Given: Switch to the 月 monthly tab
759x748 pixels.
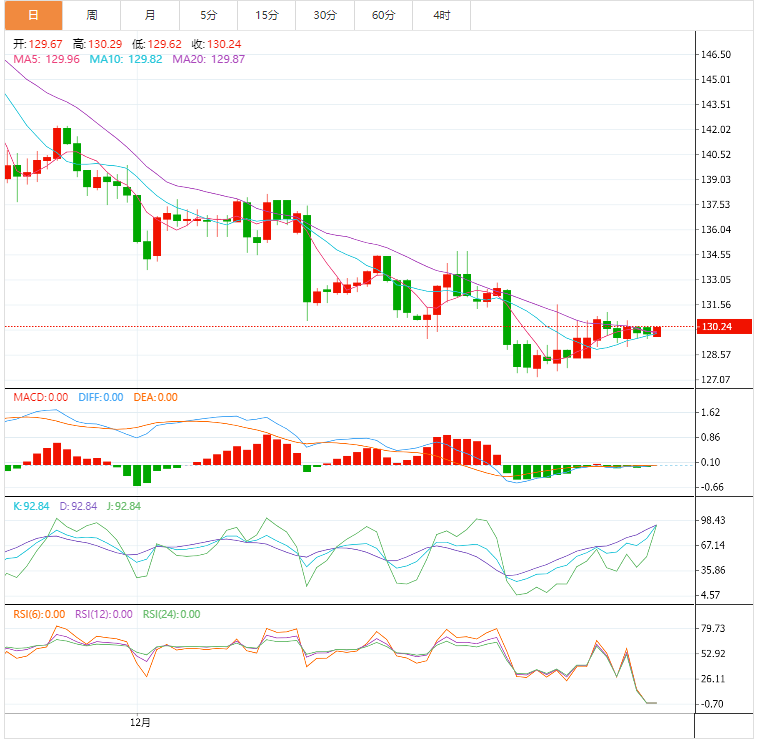Looking at the screenshot, I should click(x=150, y=15).
